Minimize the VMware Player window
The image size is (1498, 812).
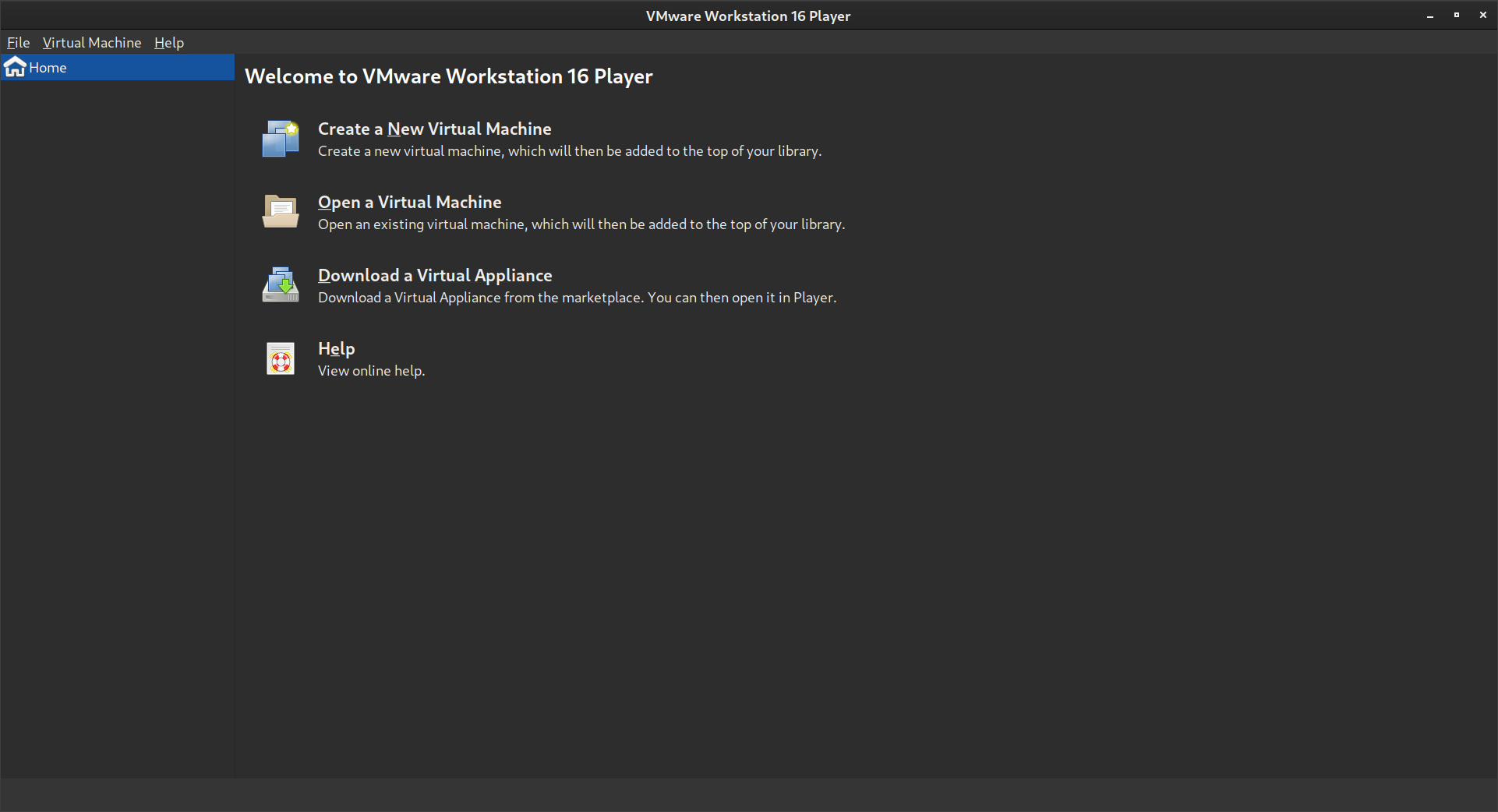1429,15
